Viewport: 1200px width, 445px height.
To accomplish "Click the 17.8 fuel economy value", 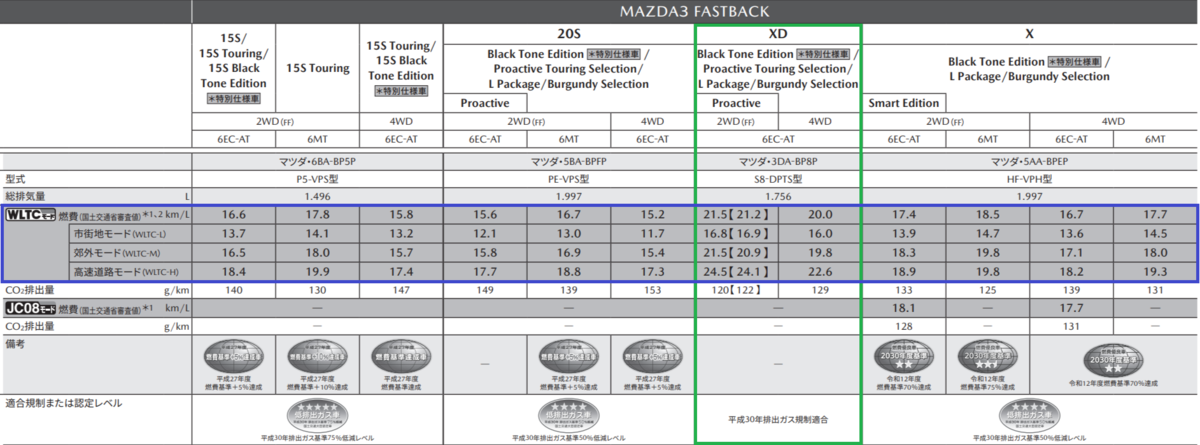I will pos(317,215).
